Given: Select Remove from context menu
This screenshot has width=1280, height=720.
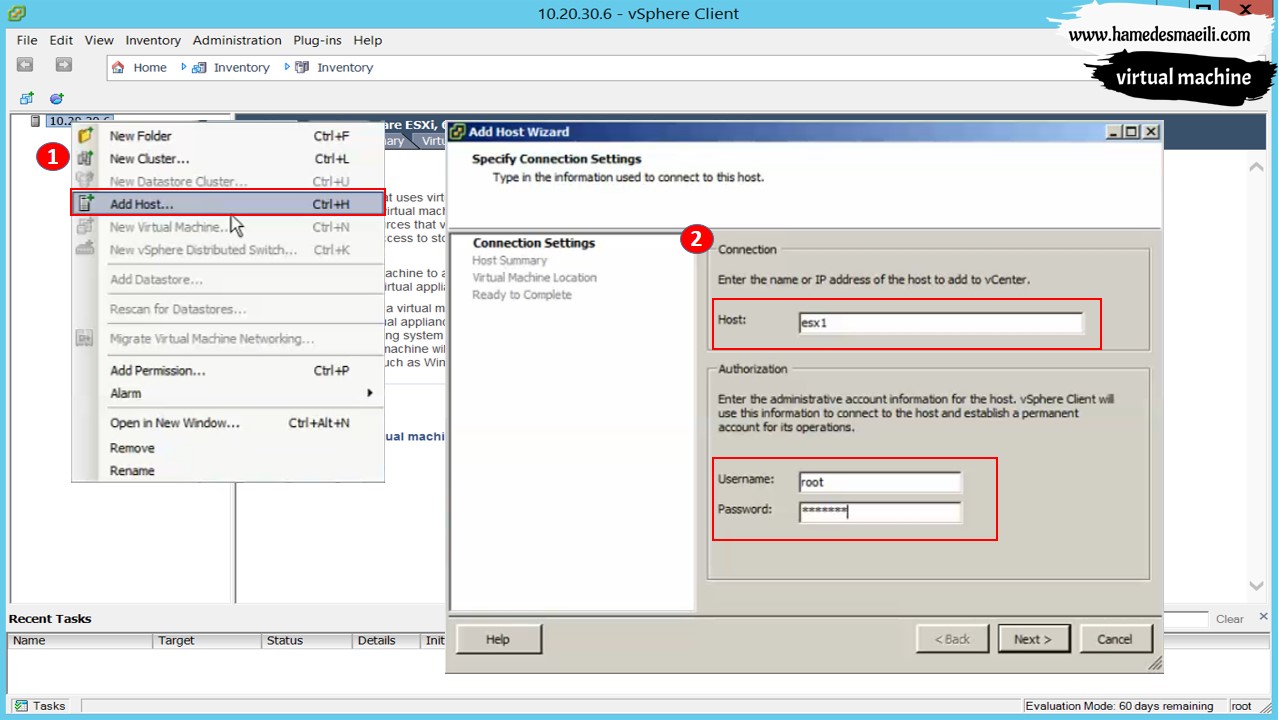Looking at the screenshot, I should pyautogui.click(x=228, y=448).
